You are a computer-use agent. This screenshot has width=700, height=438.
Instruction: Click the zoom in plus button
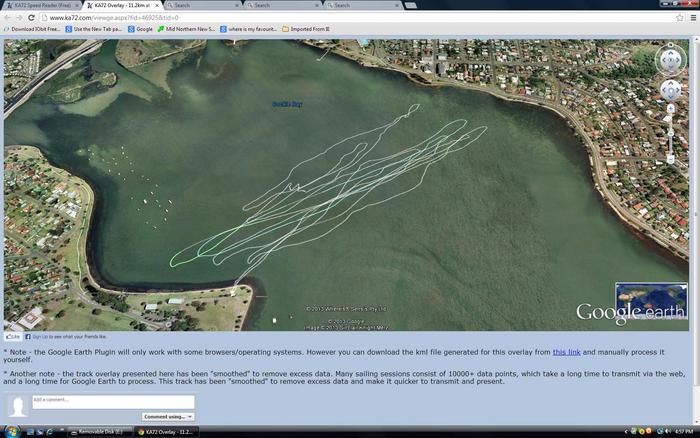click(x=671, y=109)
